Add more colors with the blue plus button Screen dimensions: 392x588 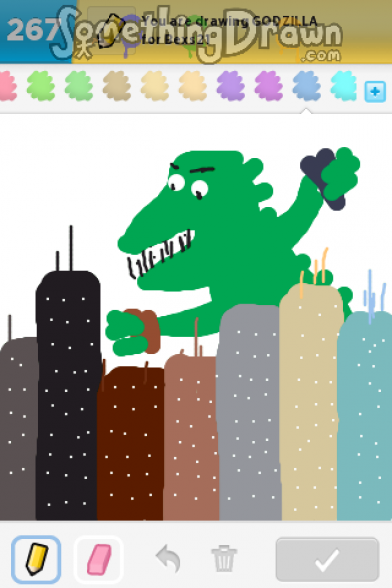375,92
